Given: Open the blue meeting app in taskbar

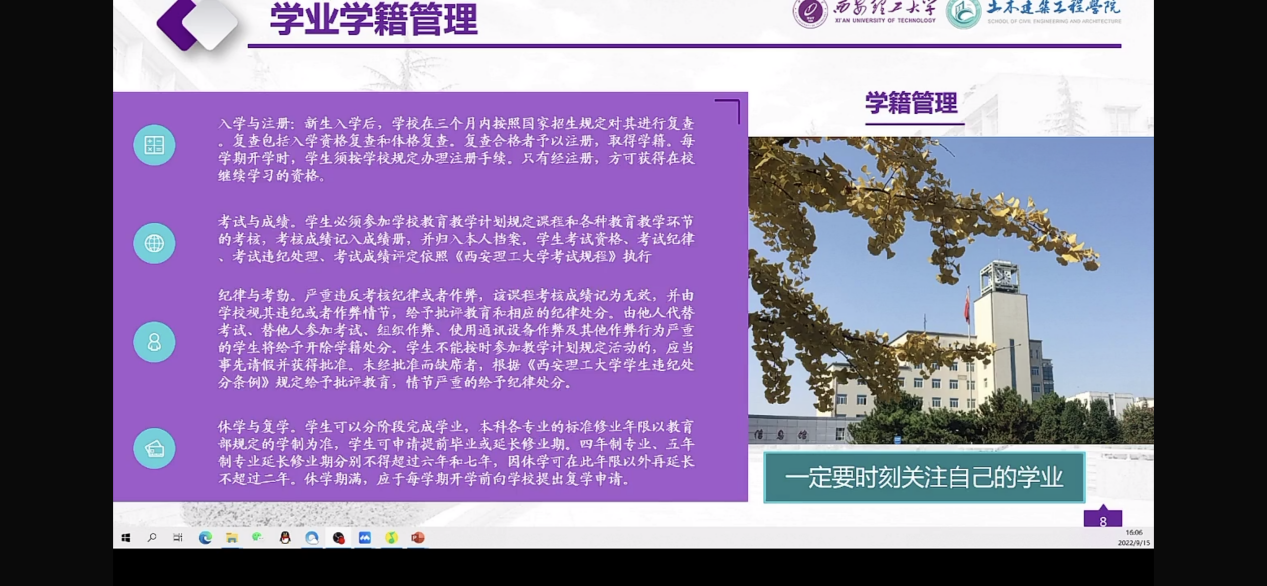Looking at the screenshot, I should 365,538.
